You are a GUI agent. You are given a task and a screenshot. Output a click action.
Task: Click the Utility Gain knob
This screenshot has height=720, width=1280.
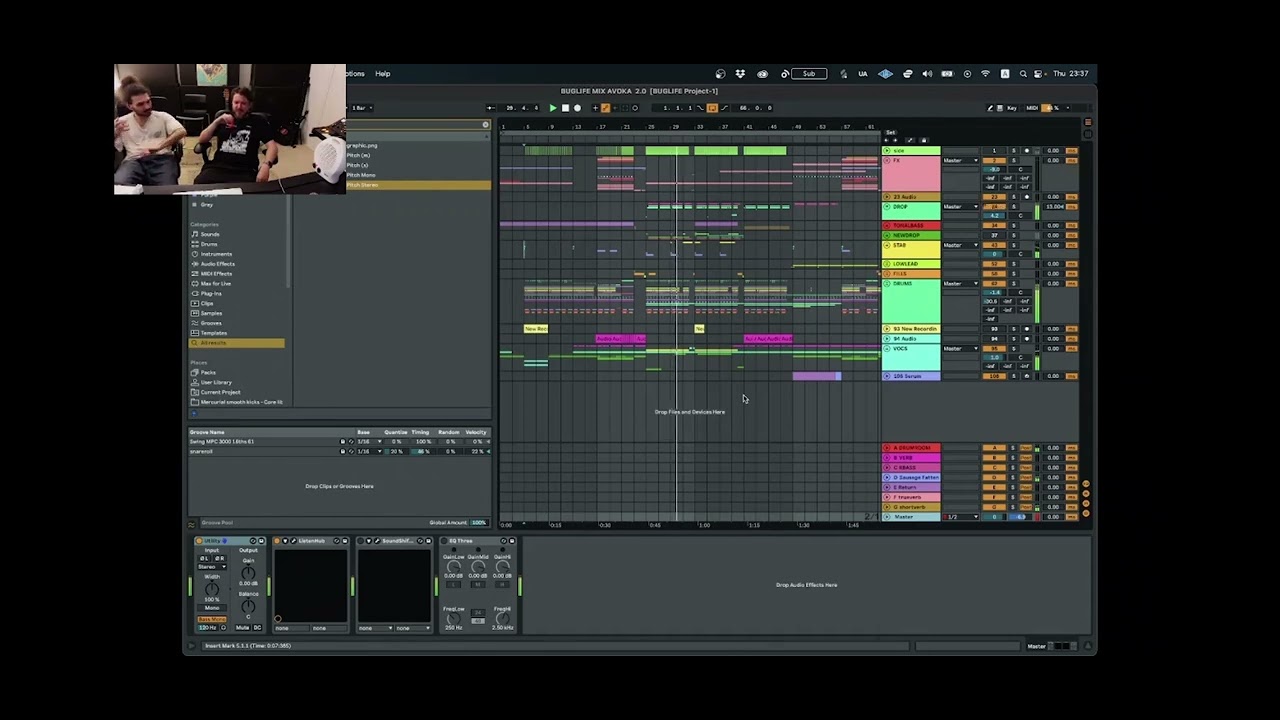point(248,572)
